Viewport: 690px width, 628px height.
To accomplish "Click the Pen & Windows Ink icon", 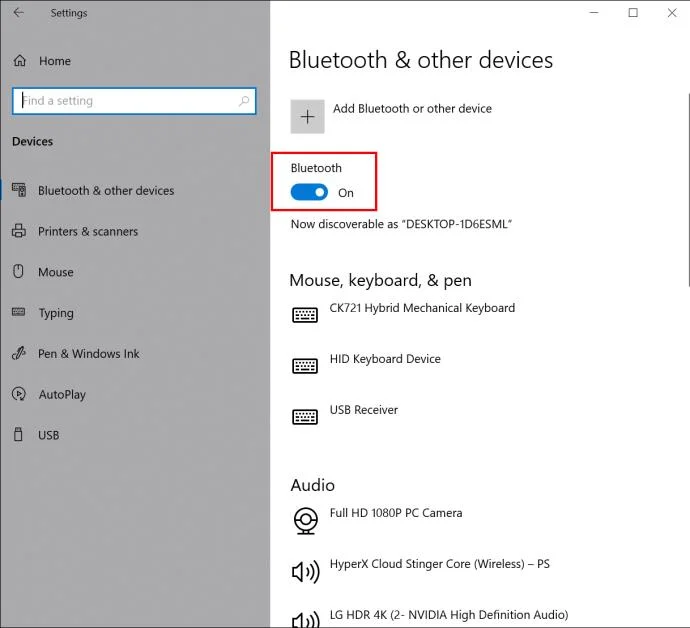I will 18,353.
